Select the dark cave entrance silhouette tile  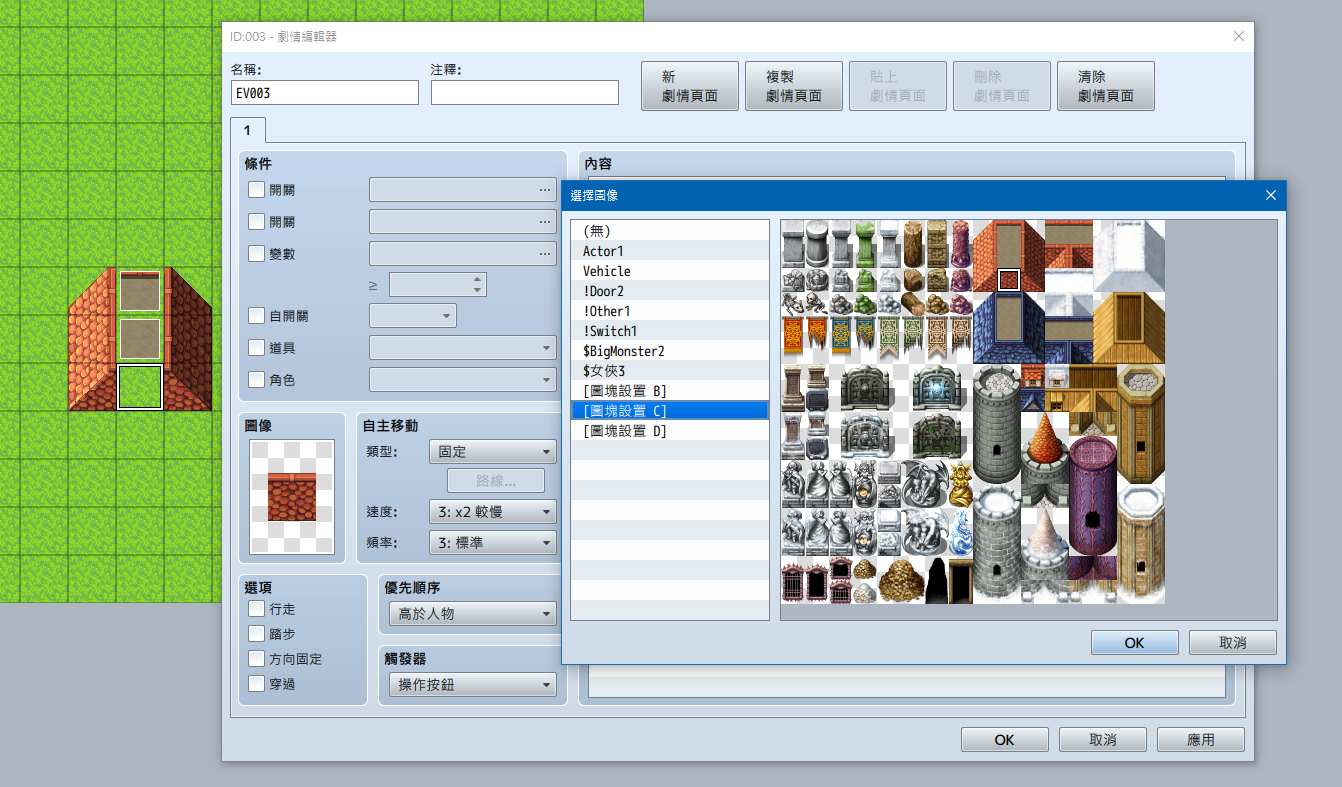[x=937, y=580]
